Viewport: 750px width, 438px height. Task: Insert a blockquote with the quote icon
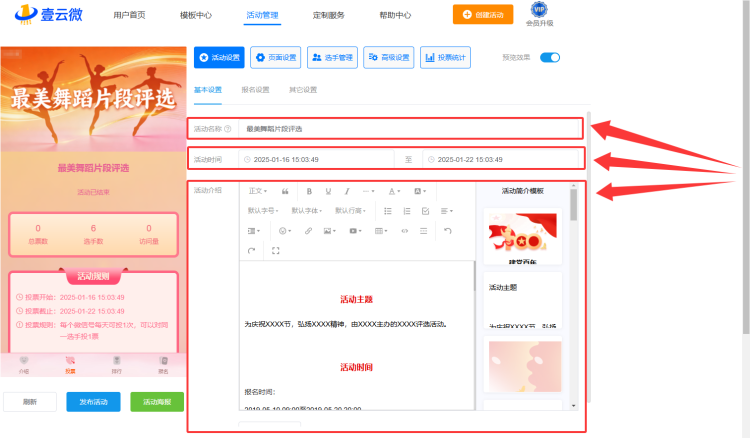coord(285,191)
